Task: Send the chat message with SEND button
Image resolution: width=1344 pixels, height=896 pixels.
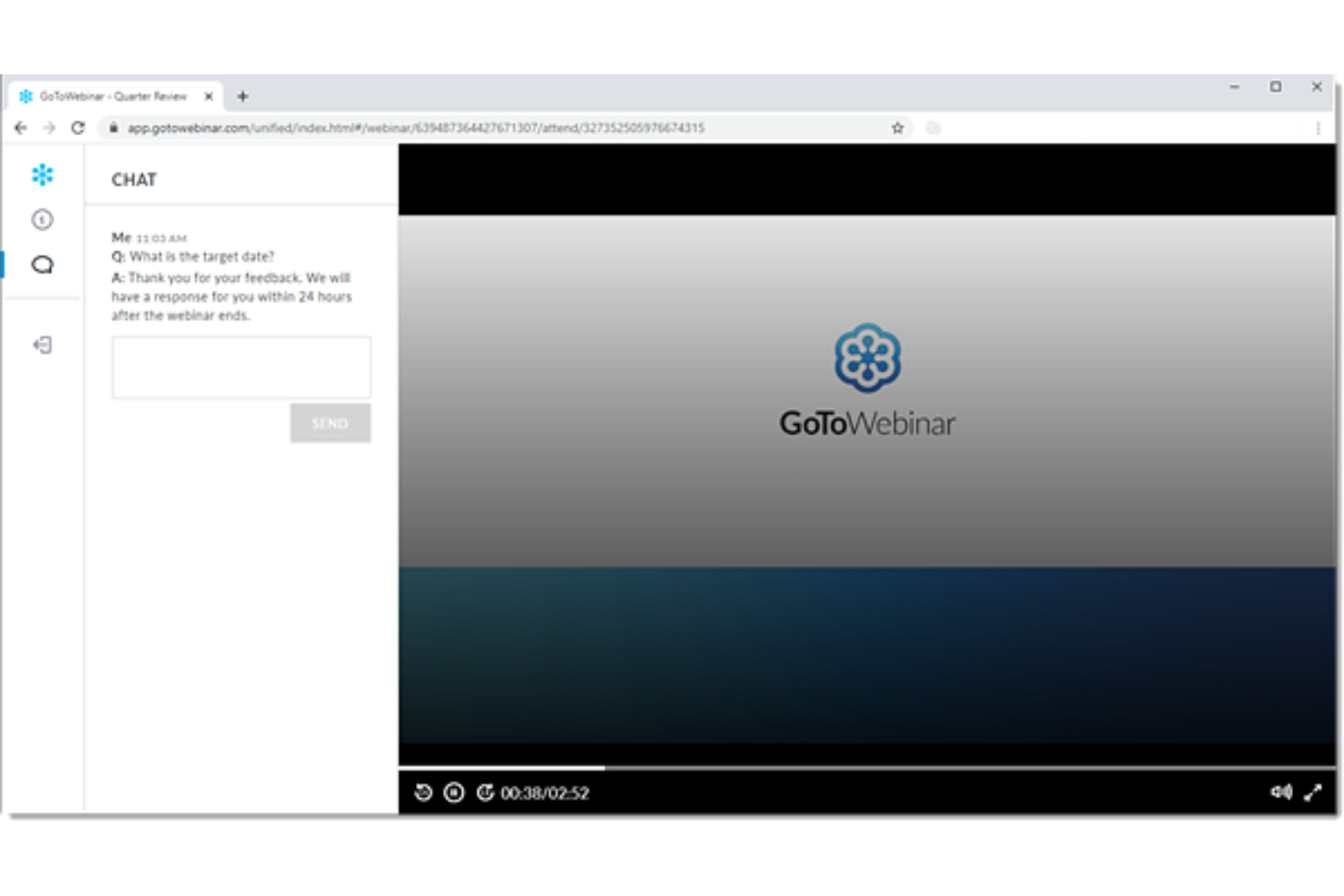Action: [x=331, y=423]
